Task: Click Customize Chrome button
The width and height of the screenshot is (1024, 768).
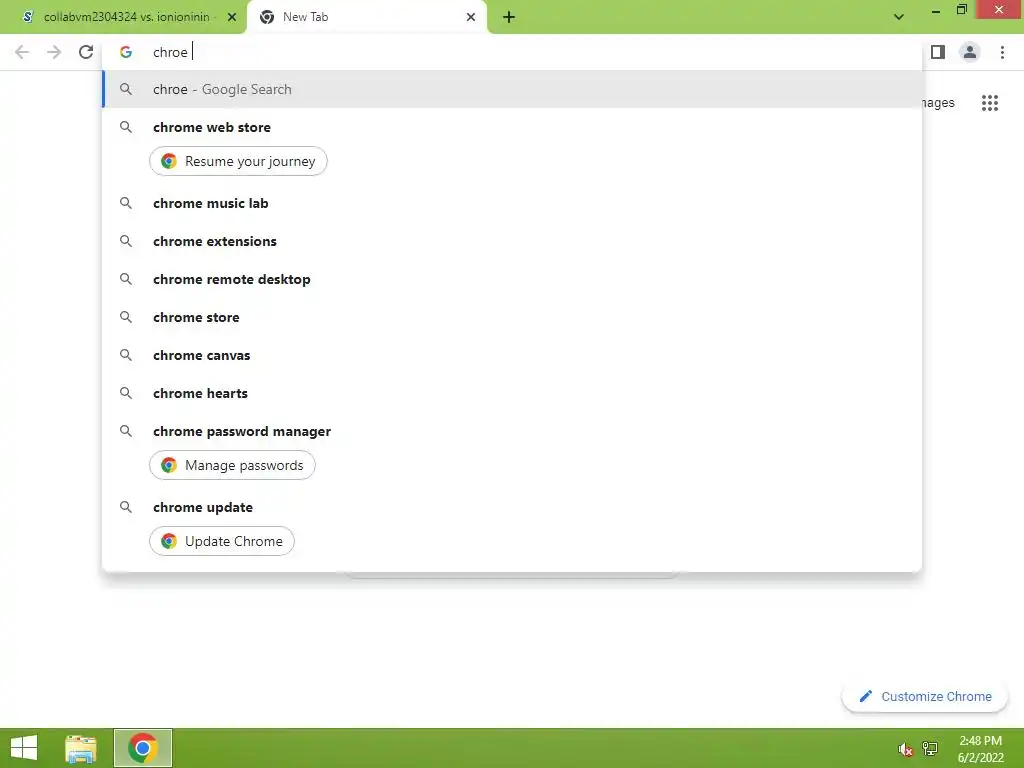Action: coord(925,697)
